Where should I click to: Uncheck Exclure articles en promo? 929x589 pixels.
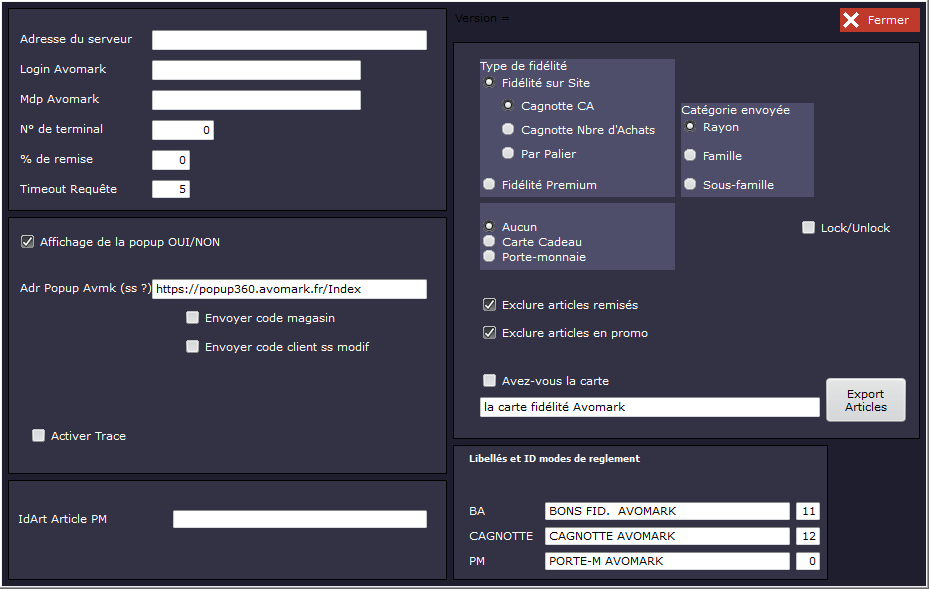tap(489, 333)
